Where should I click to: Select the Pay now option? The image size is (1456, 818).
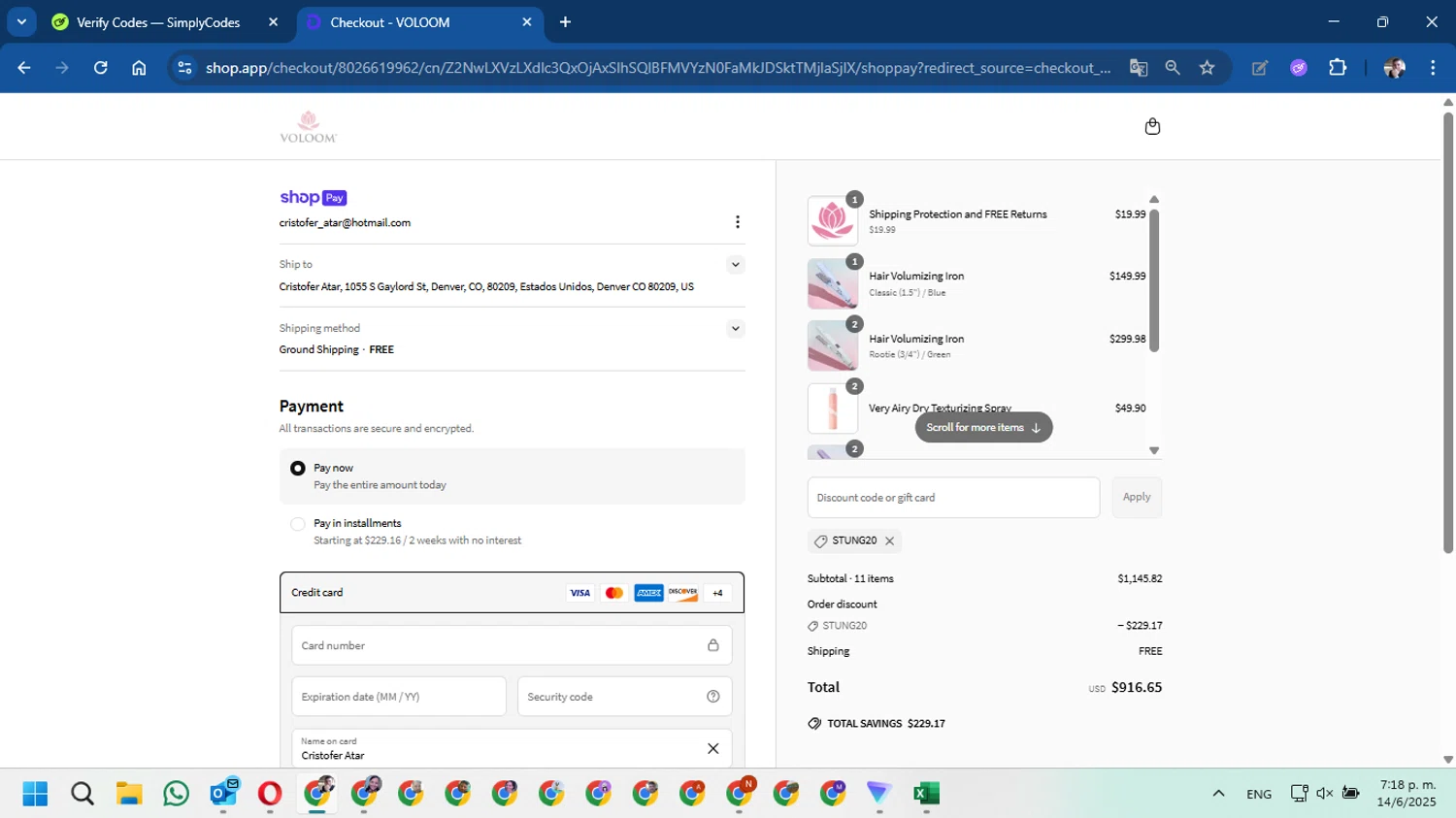[298, 469]
